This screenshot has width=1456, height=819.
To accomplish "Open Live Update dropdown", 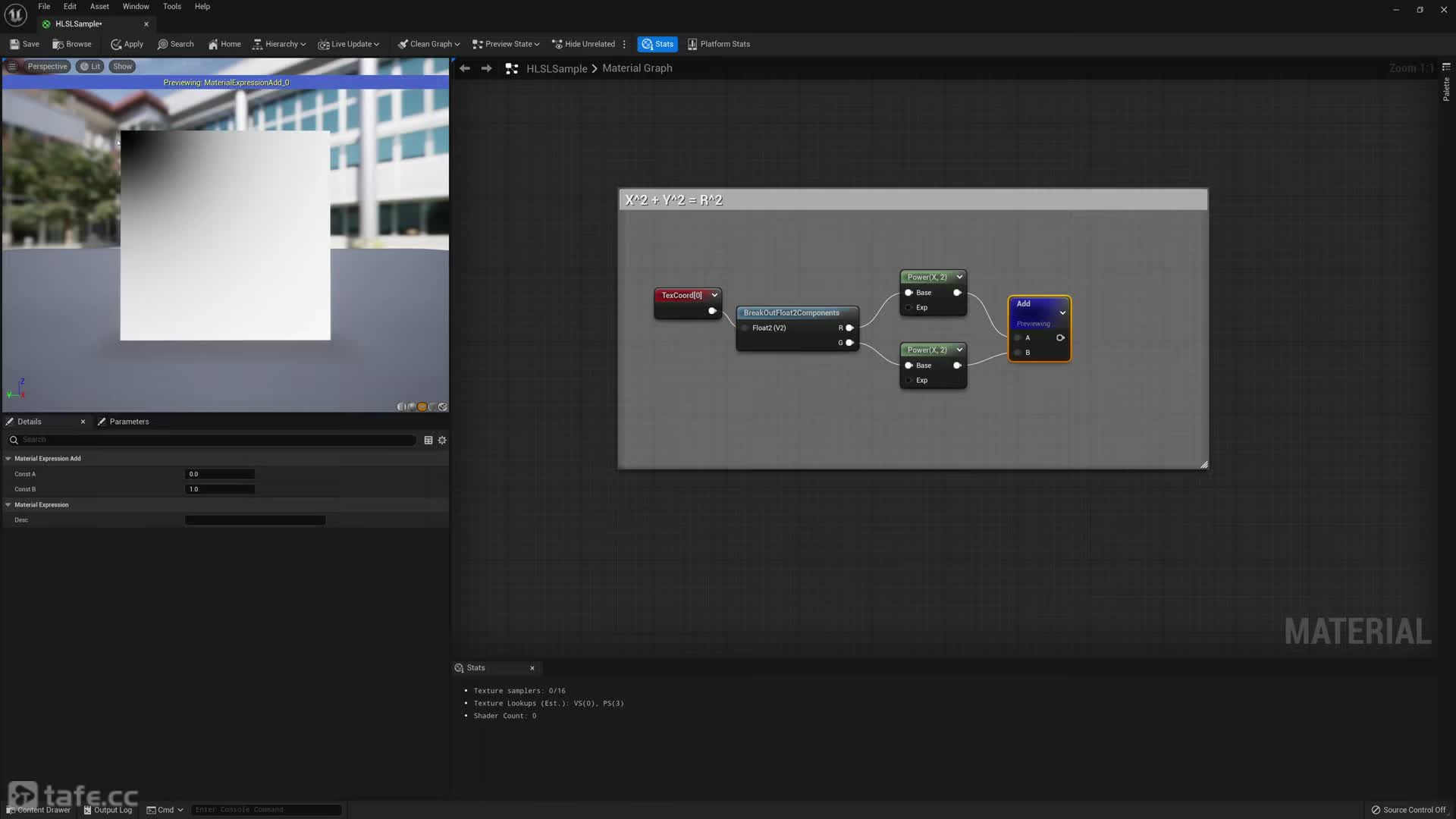I will click(349, 44).
